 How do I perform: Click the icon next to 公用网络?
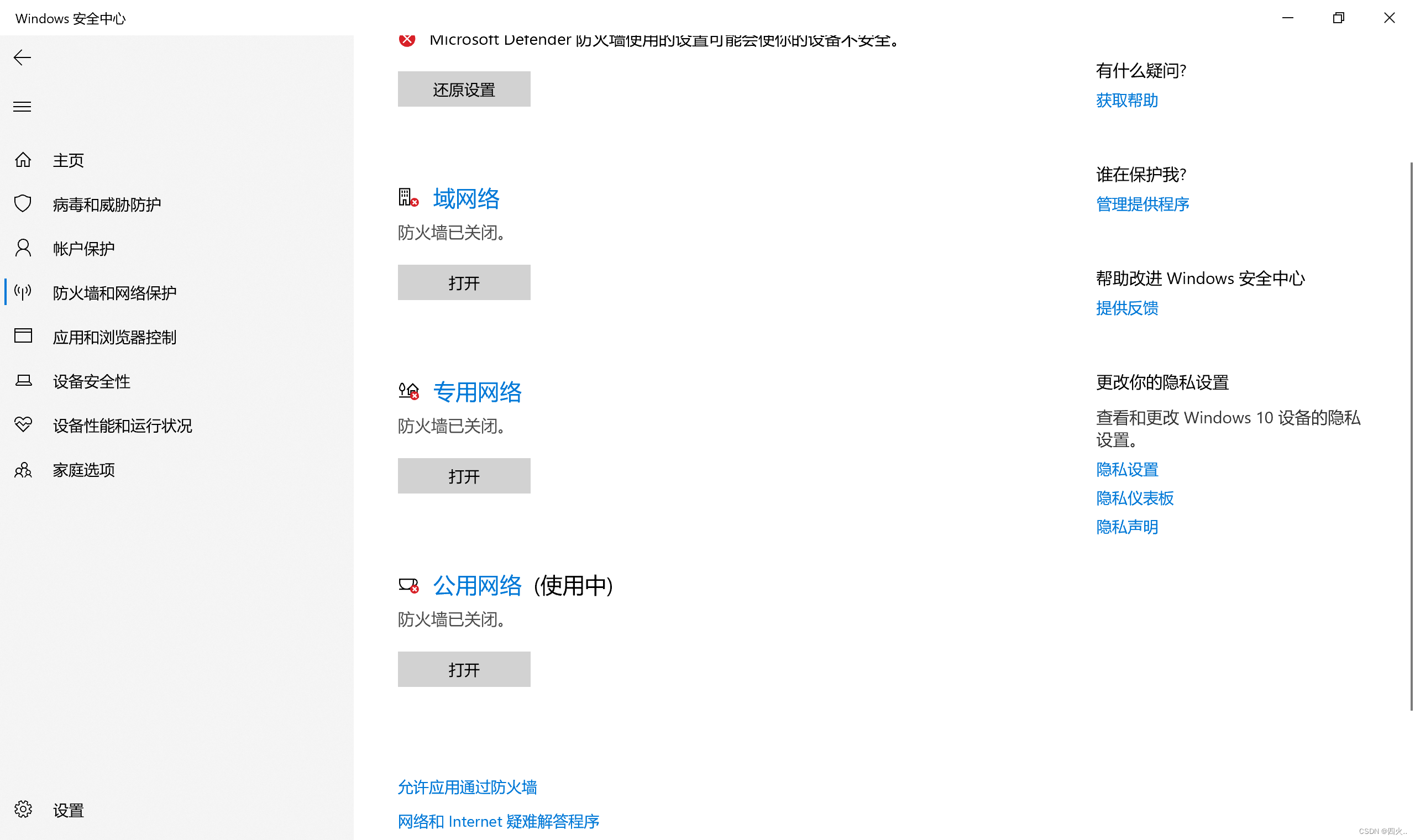click(408, 585)
